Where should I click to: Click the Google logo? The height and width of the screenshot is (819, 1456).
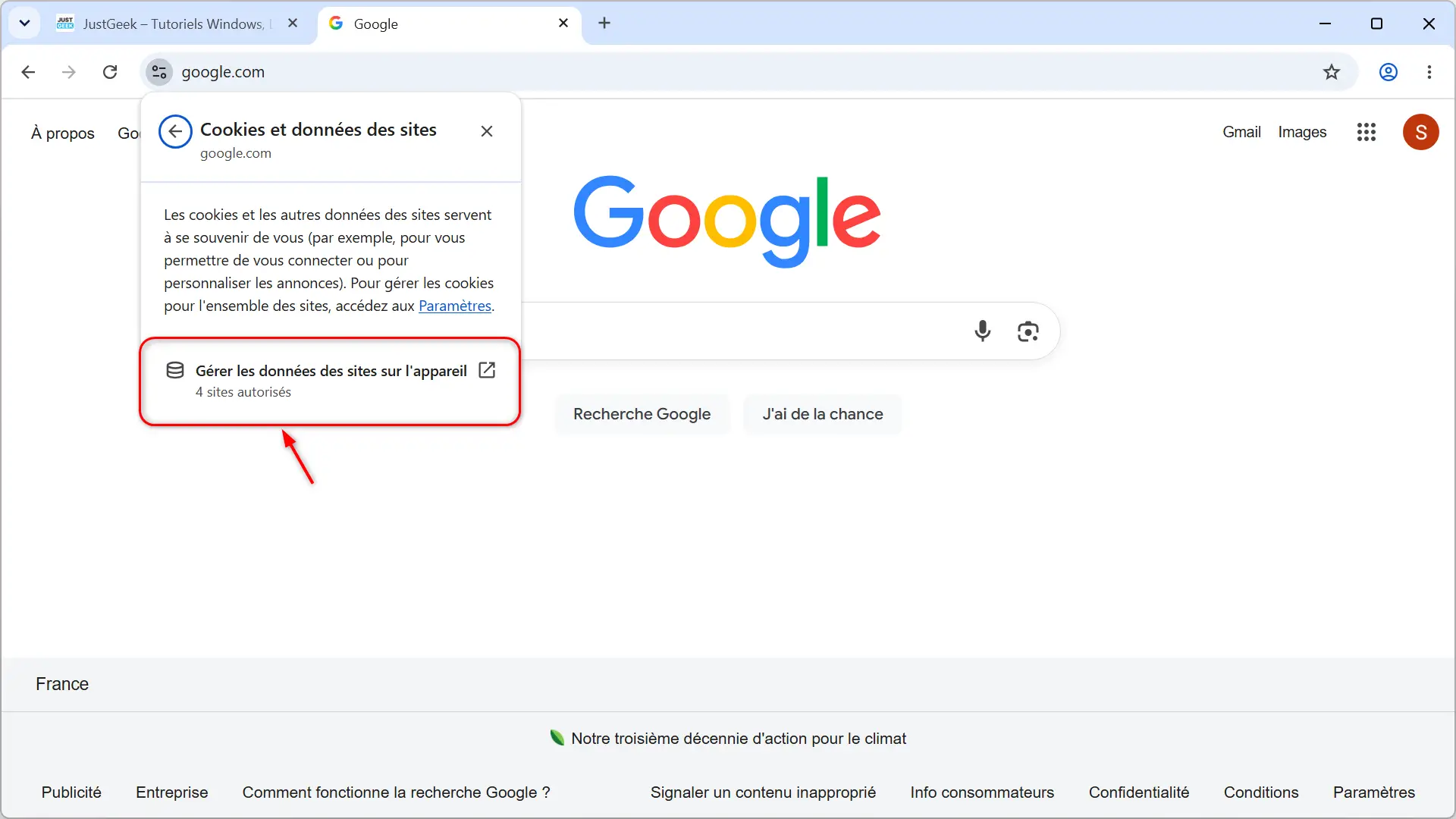[x=726, y=221]
